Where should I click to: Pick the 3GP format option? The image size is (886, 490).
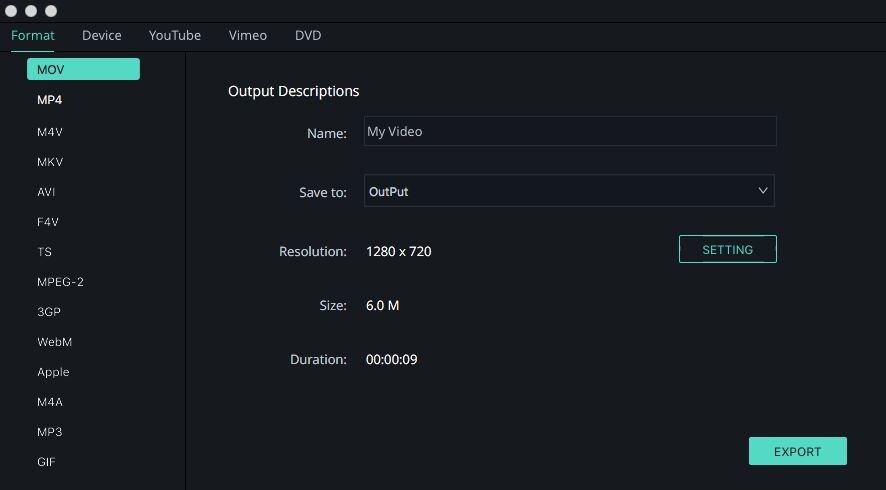(x=49, y=312)
